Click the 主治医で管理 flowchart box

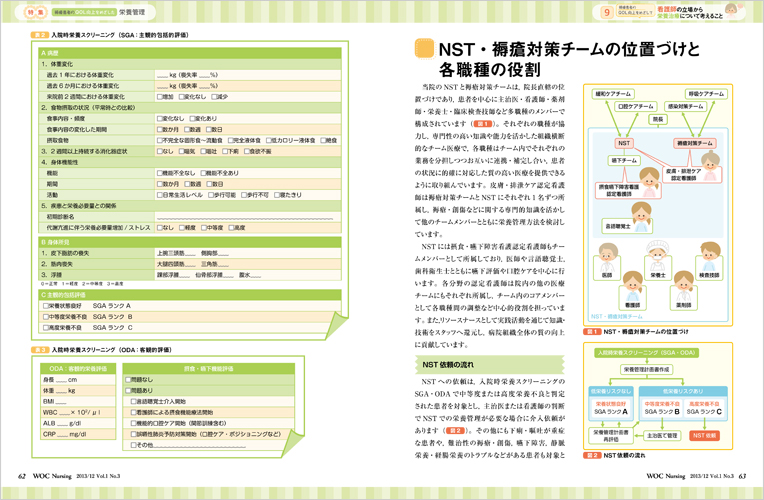(x=662, y=436)
